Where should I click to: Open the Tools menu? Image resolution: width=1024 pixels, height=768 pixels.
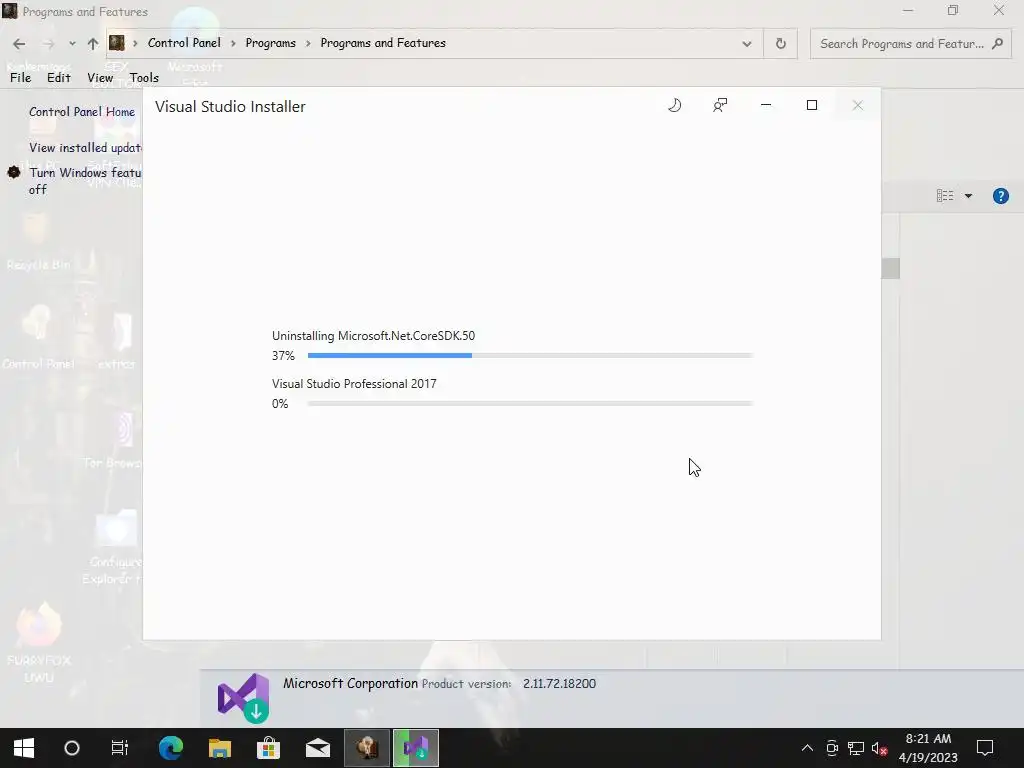pyautogui.click(x=144, y=78)
